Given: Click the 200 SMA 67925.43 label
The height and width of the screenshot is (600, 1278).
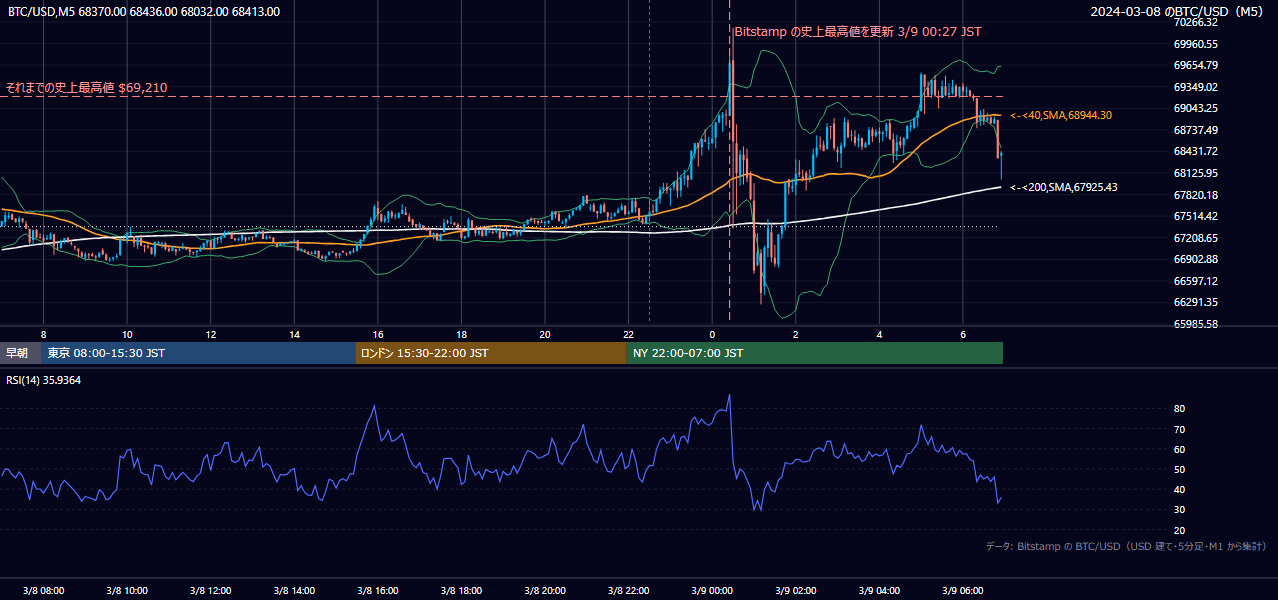Looking at the screenshot, I should tap(1064, 188).
